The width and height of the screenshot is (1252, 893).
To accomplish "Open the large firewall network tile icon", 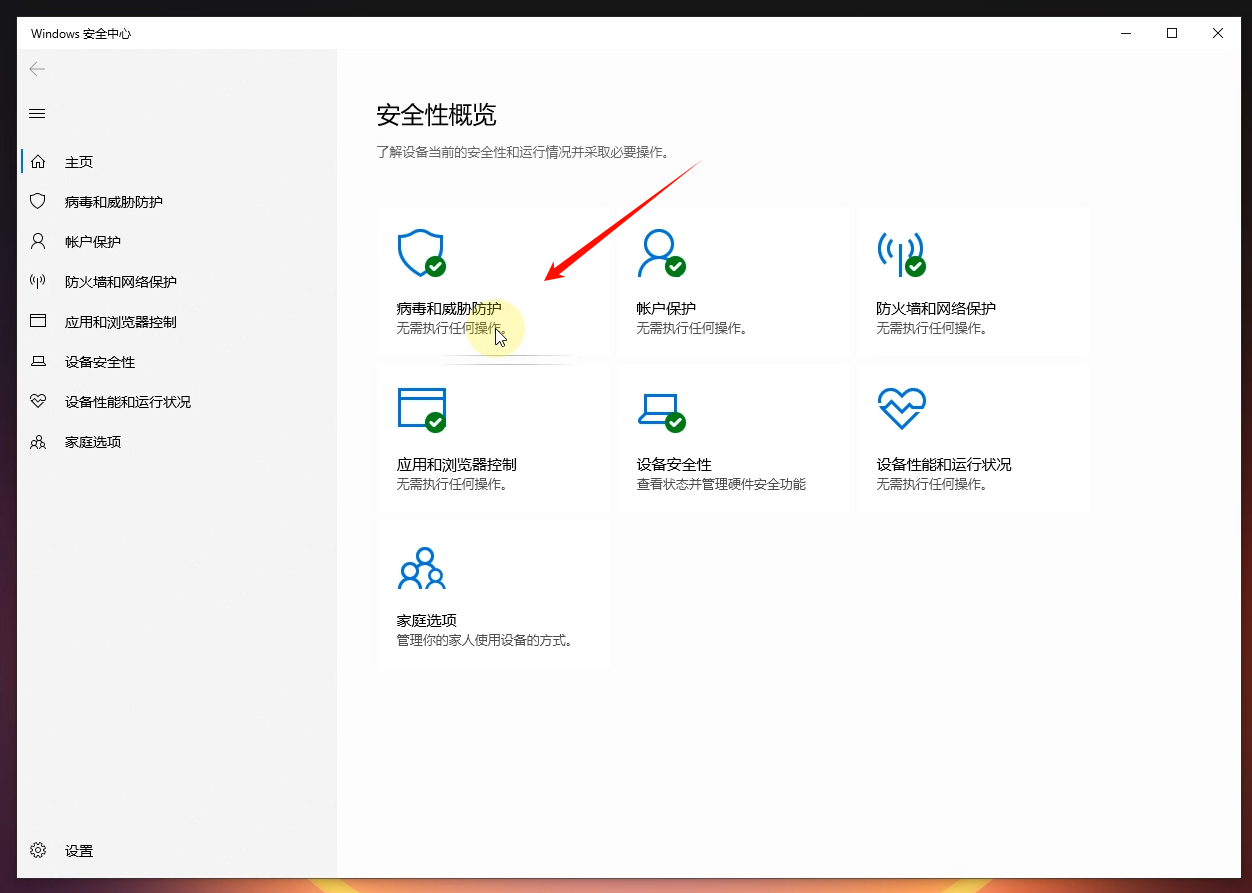I will coord(900,253).
